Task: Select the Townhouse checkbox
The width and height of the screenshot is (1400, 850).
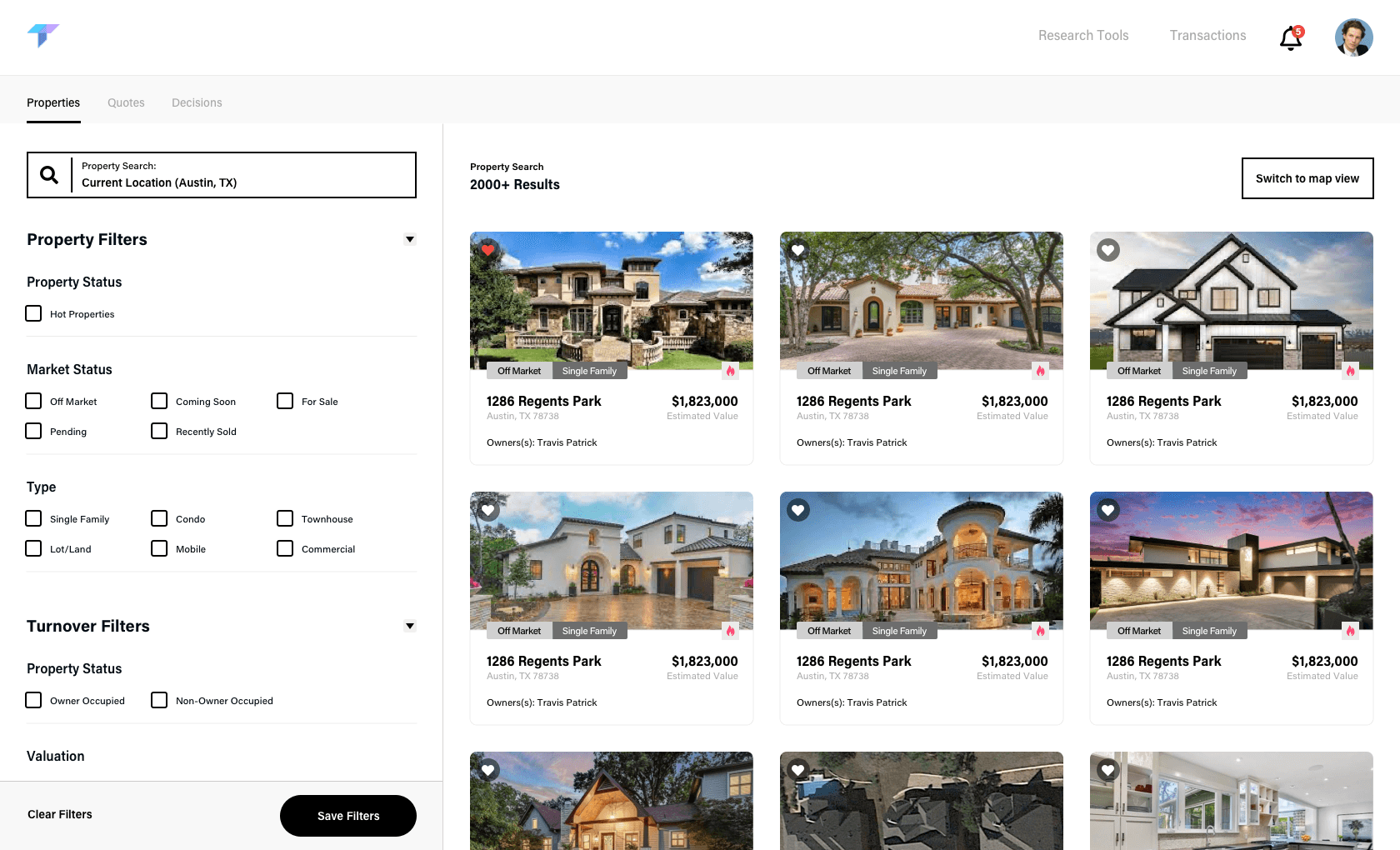Action: (x=285, y=518)
